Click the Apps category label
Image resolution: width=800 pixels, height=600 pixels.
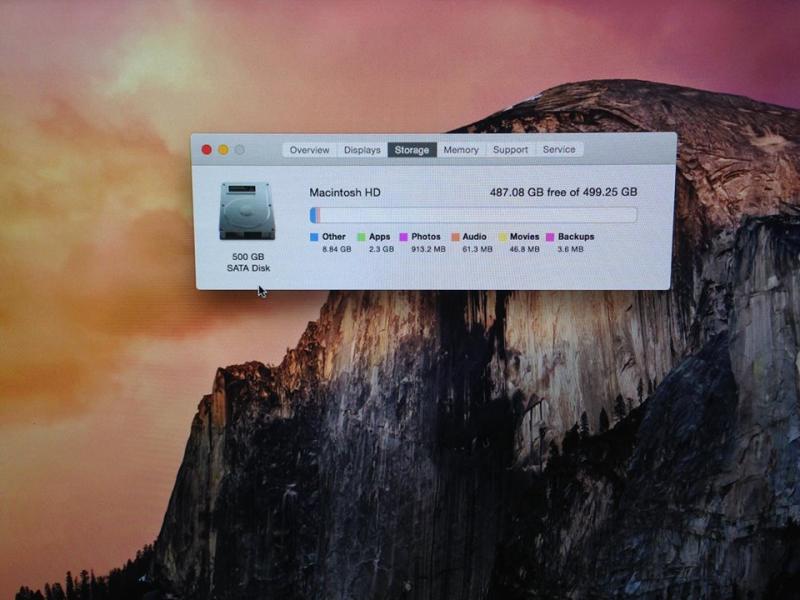tap(379, 237)
